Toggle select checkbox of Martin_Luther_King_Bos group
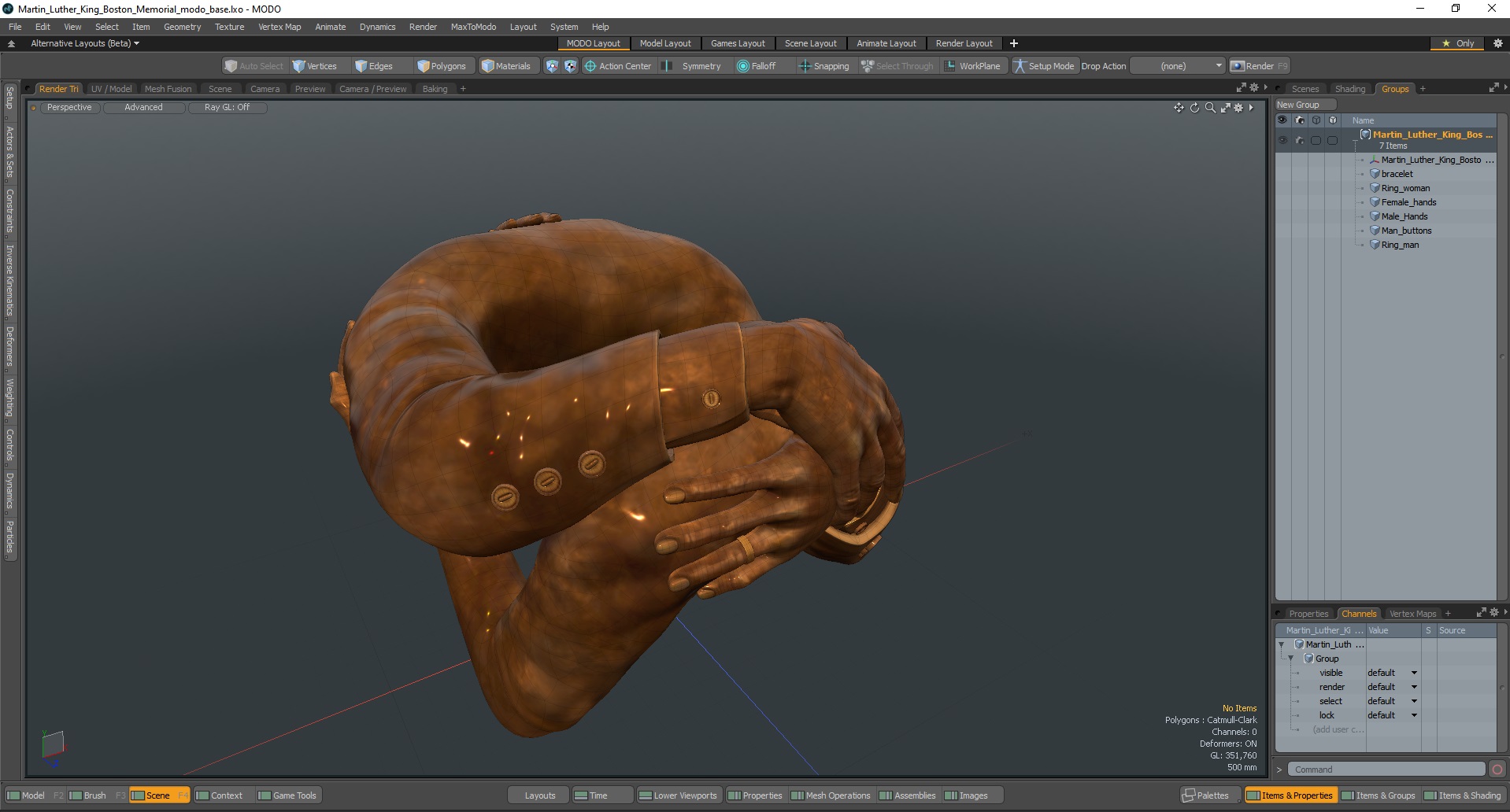 pos(1316,140)
